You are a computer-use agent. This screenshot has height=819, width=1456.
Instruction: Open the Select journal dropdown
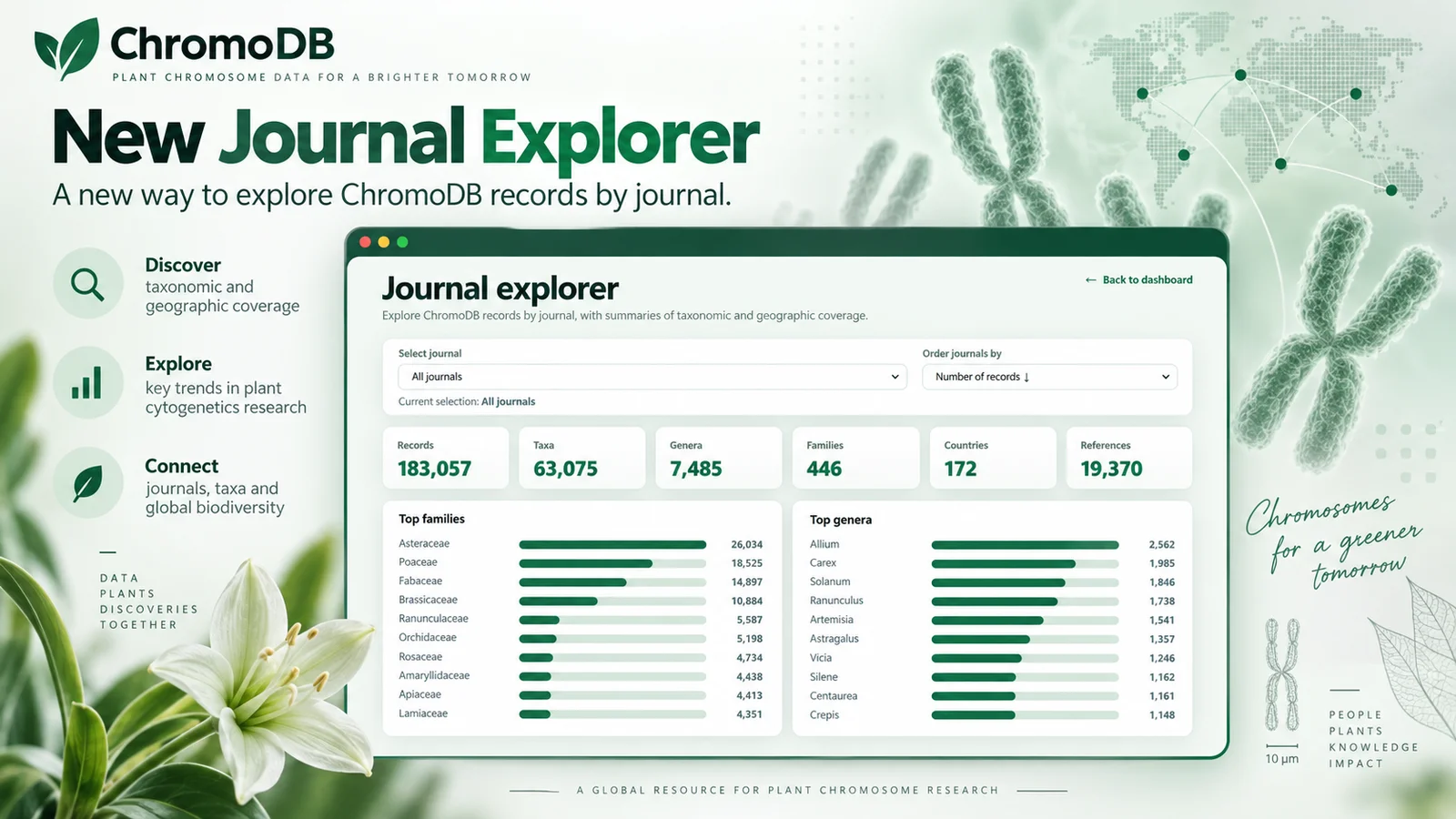[x=652, y=377]
